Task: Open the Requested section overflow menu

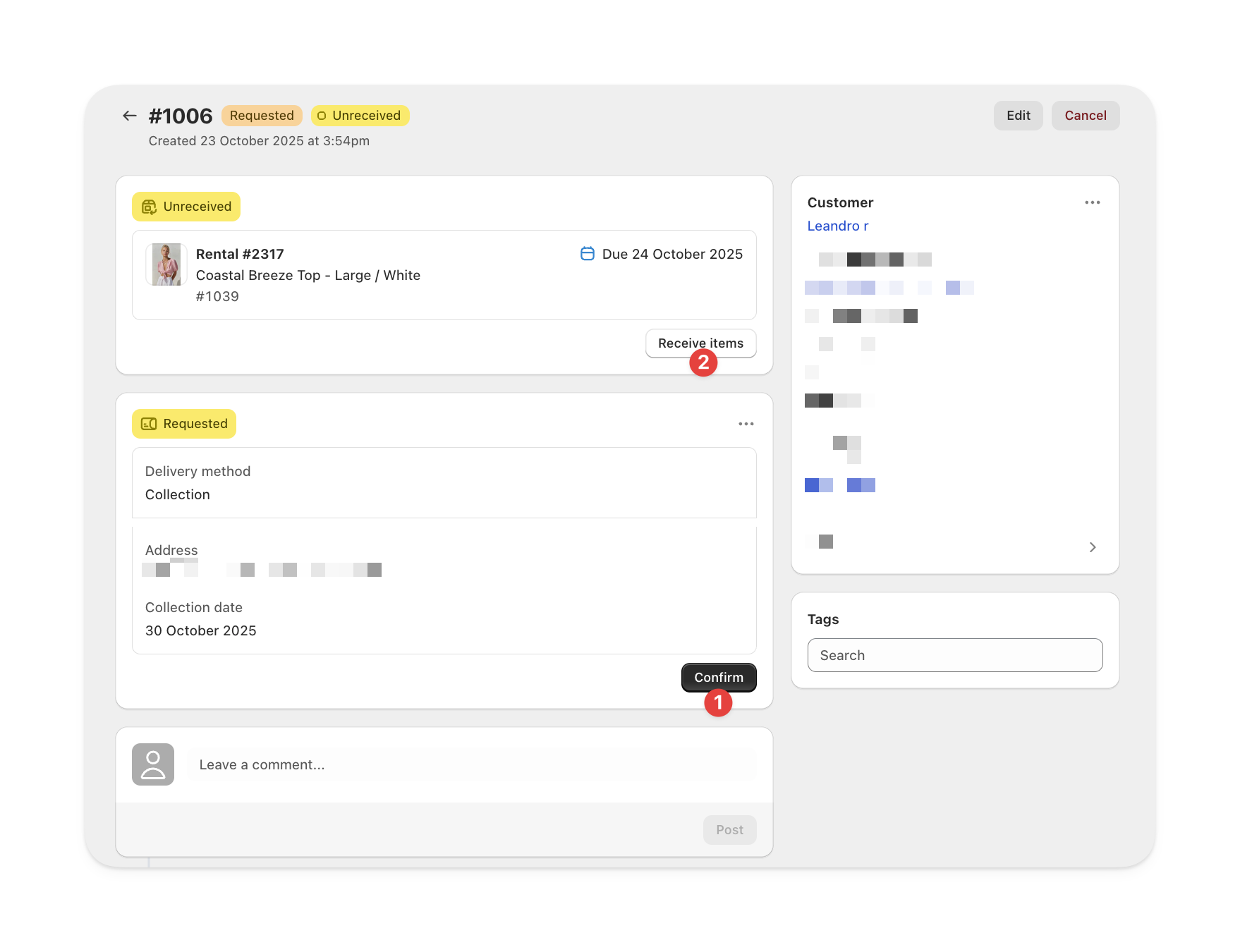Action: pos(746,423)
